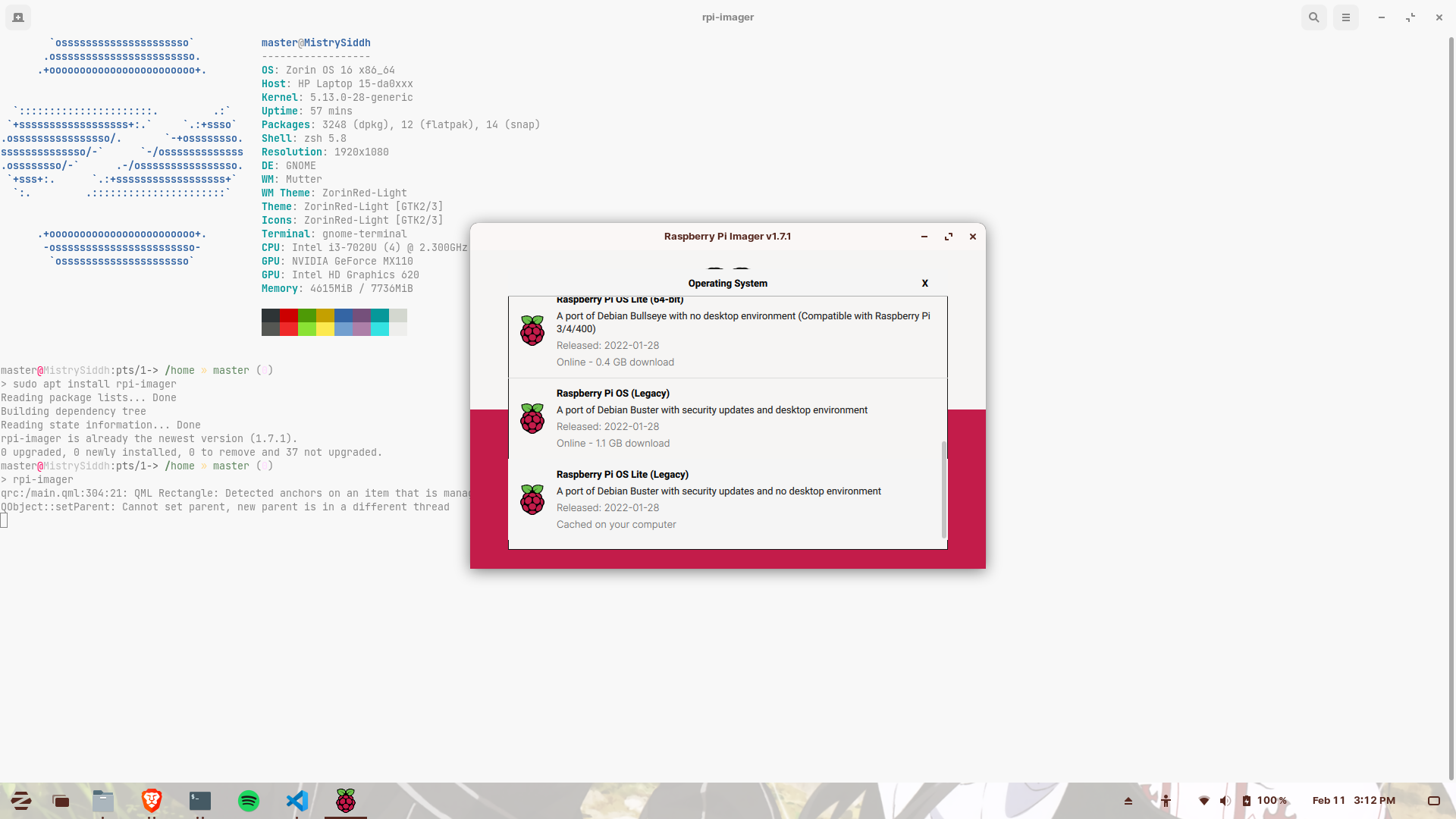The height and width of the screenshot is (819, 1456).
Task: Minimize the Raspberry Pi Imager window
Action: pos(924,237)
